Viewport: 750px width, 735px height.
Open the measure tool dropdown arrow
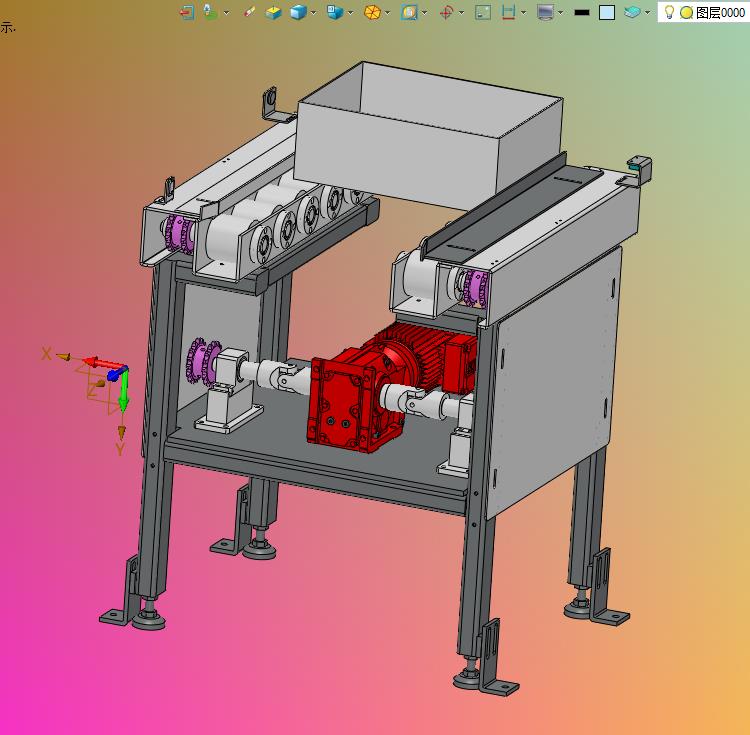click(x=523, y=13)
